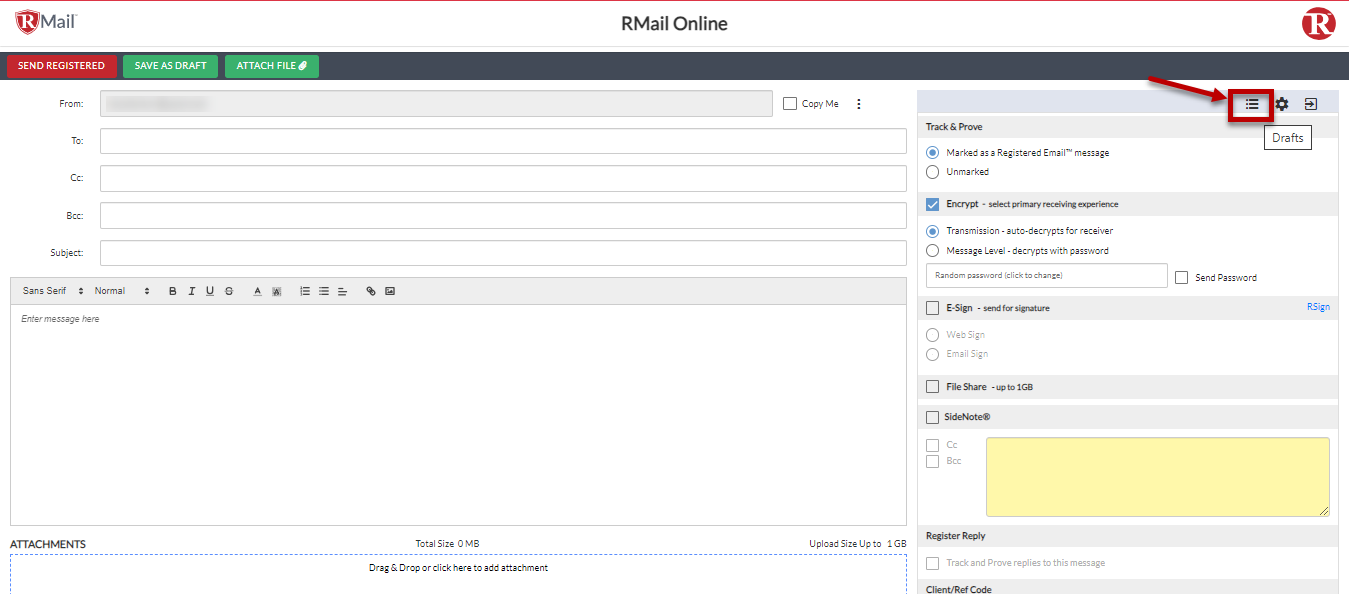1349x594 pixels.
Task: Click the To recipient field
Action: tap(503, 141)
